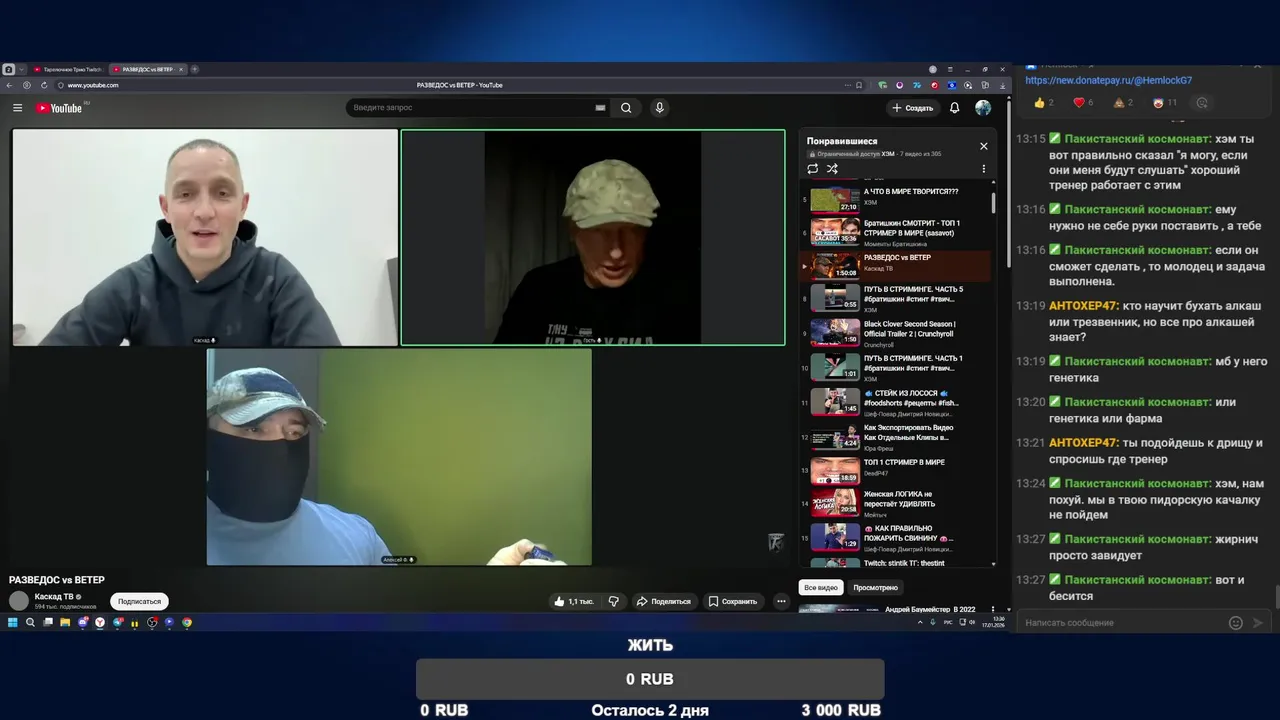Click the chat panel scrollbar
Image resolution: width=1280 pixels, height=720 pixels.
[1276, 597]
